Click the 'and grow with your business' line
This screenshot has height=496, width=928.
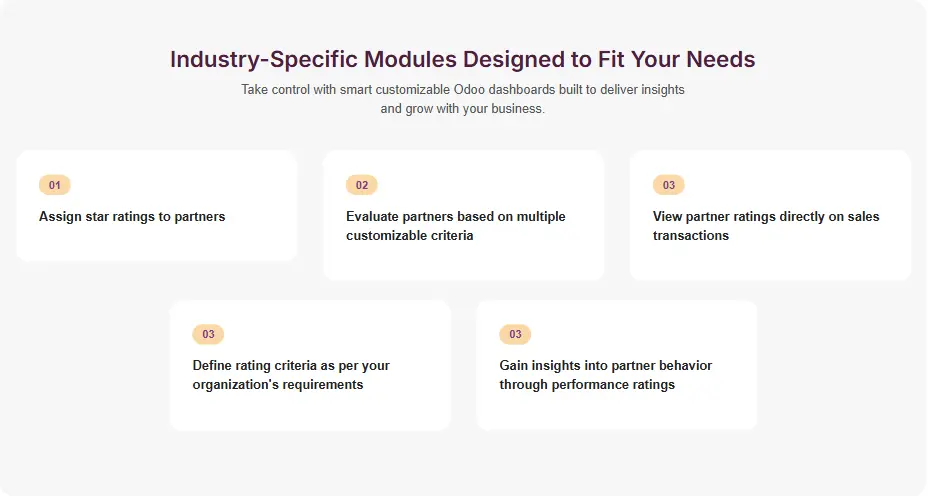[462, 108]
